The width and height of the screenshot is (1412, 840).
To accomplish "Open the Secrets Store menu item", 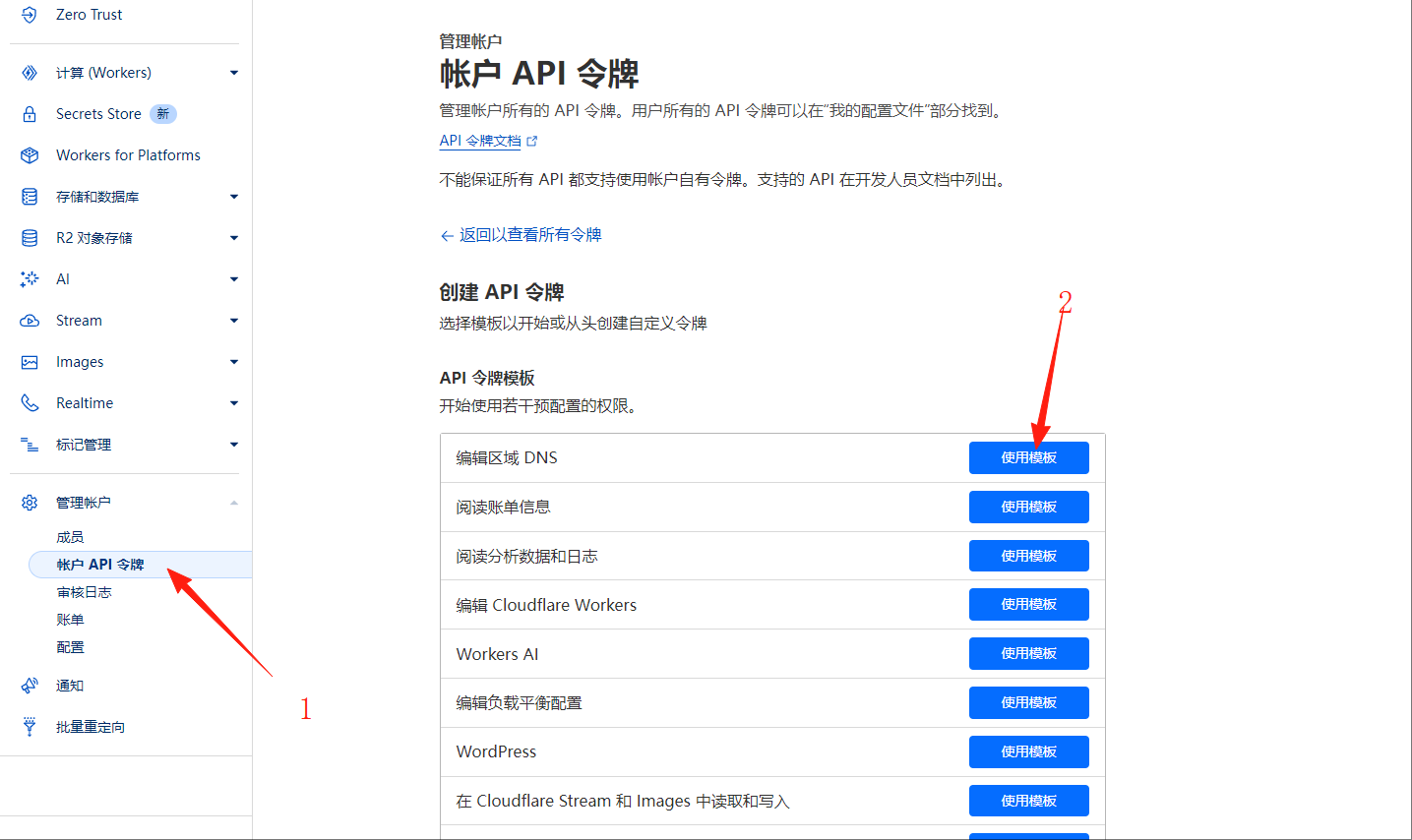I will 98,114.
